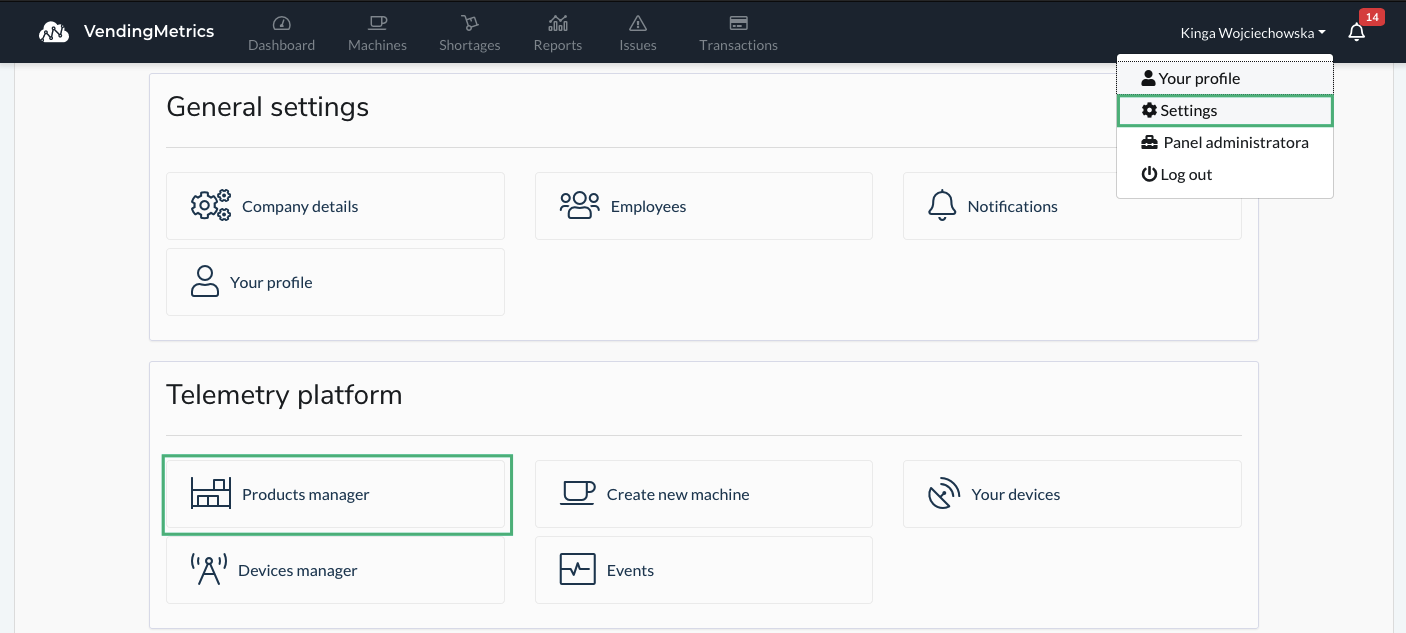Click the Products manager shelf icon
Viewport: 1406px width, 633px height.
tap(211, 493)
